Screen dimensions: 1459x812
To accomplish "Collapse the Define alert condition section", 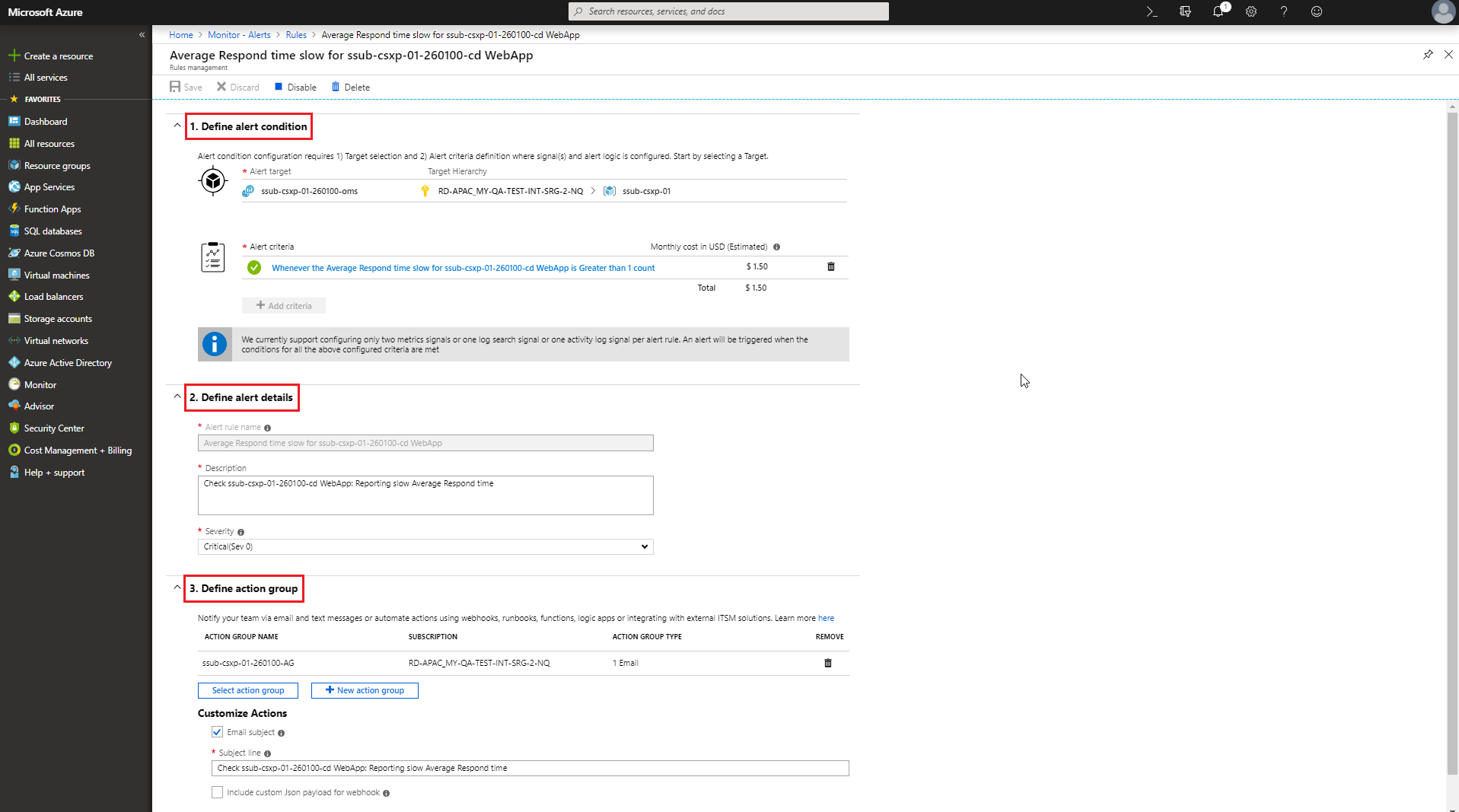I will tap(177, 126).
